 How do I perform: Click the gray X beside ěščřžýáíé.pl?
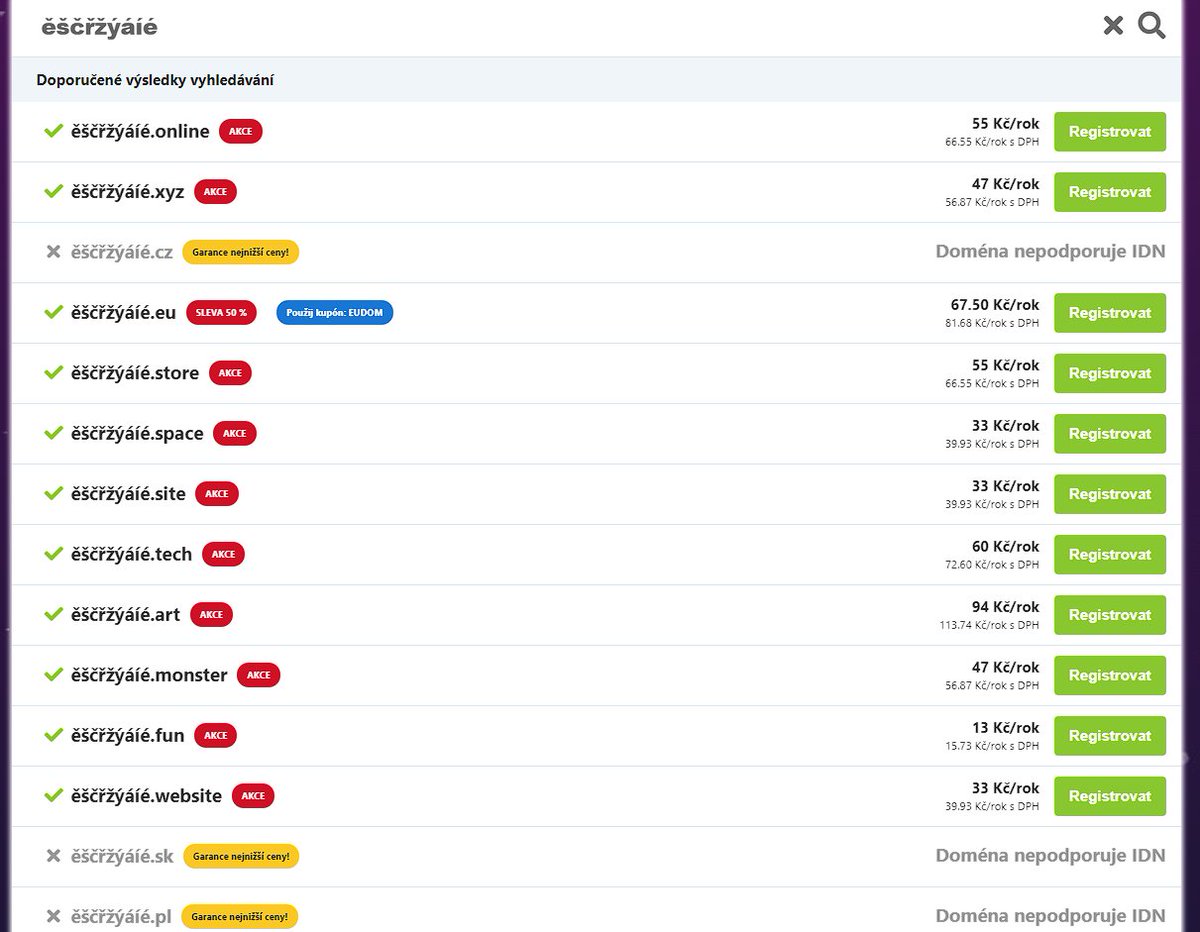click(x=54, y=916)
